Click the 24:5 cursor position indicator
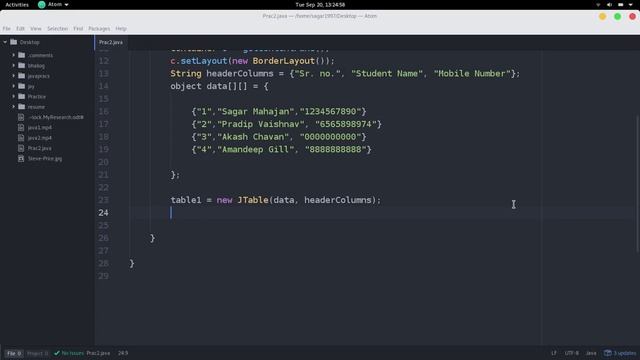The height and width of the screenshot is (360, 640). (x=123, y=353)
